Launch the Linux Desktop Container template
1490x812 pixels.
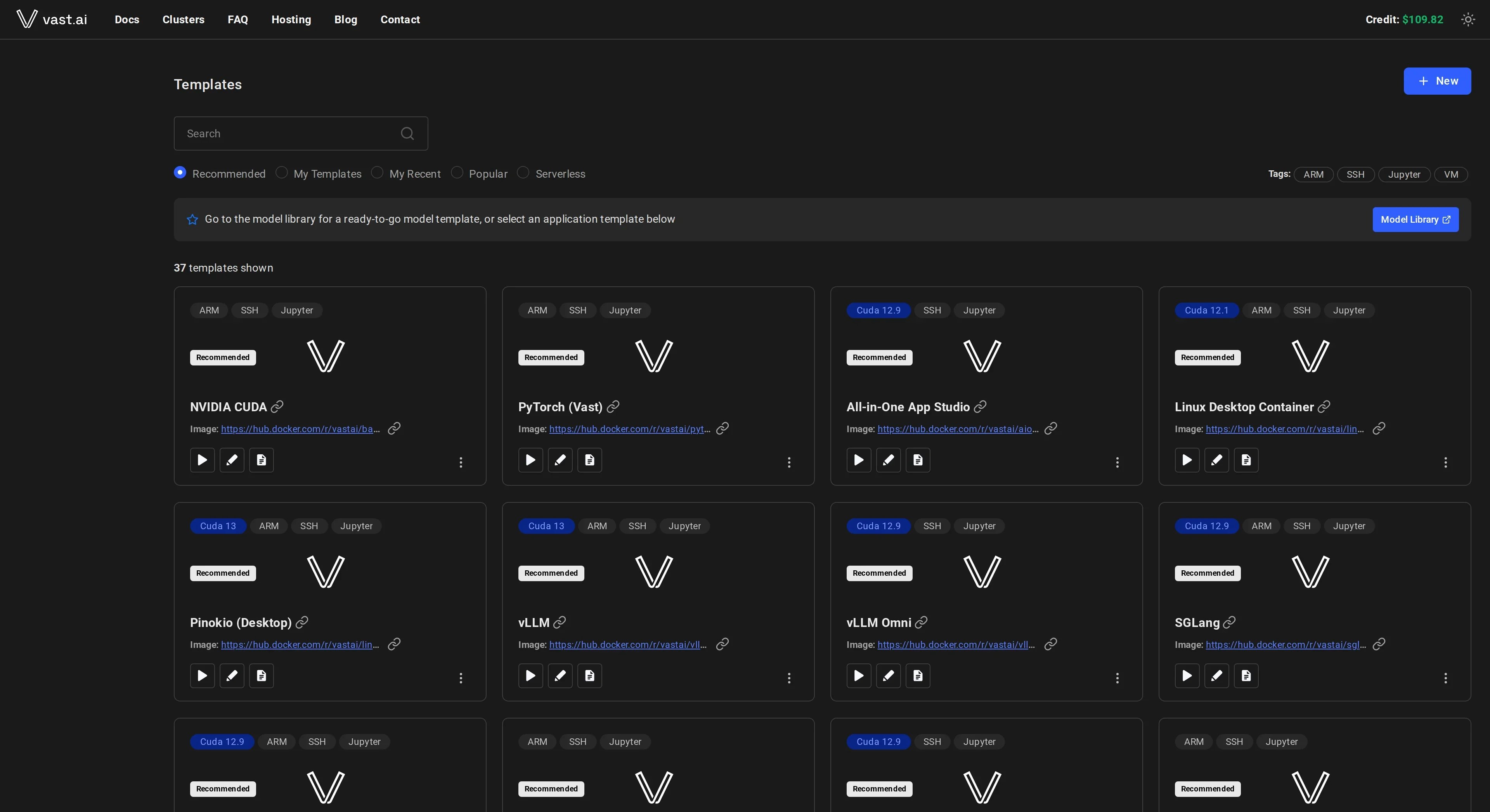(1187, 461)
